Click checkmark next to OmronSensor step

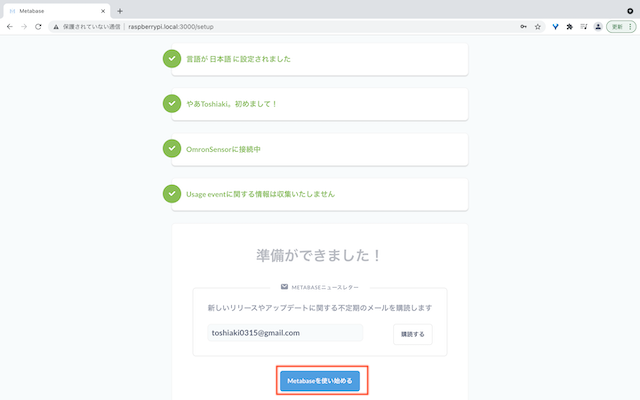(172, 149)
